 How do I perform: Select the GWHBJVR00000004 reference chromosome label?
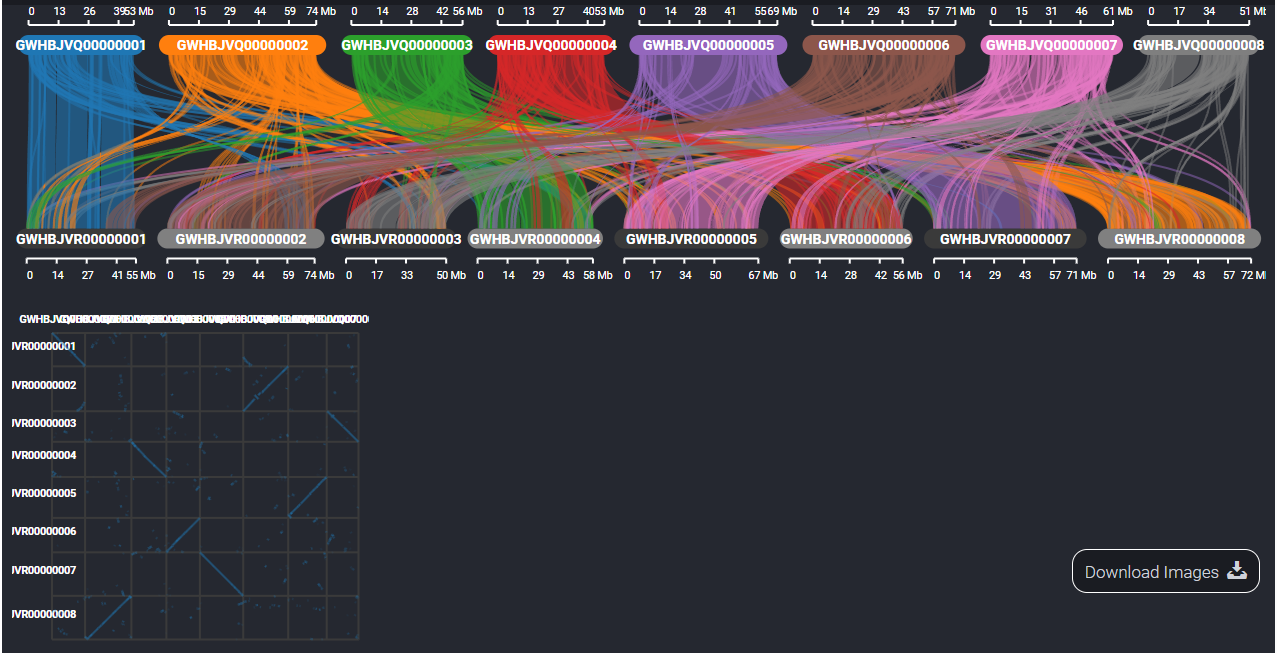[x=535, y=240]
